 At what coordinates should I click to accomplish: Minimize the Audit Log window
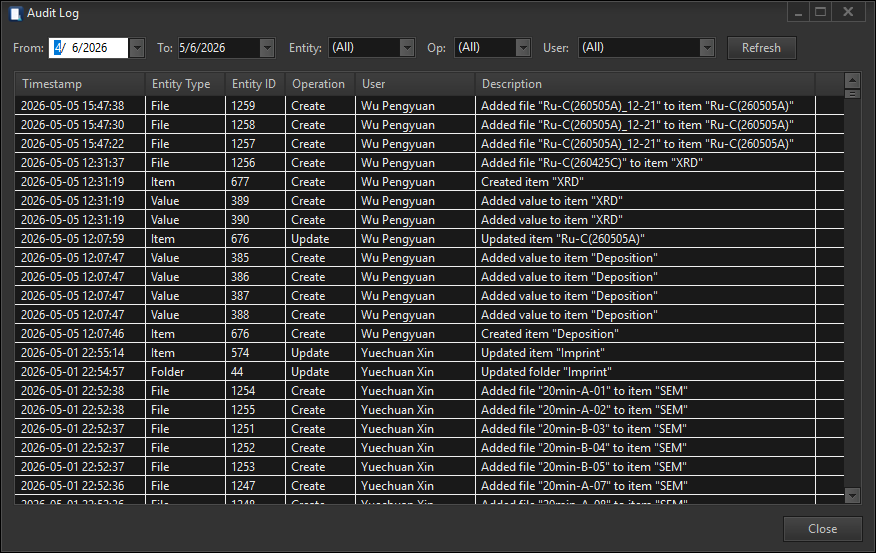[x=798, y=12]
